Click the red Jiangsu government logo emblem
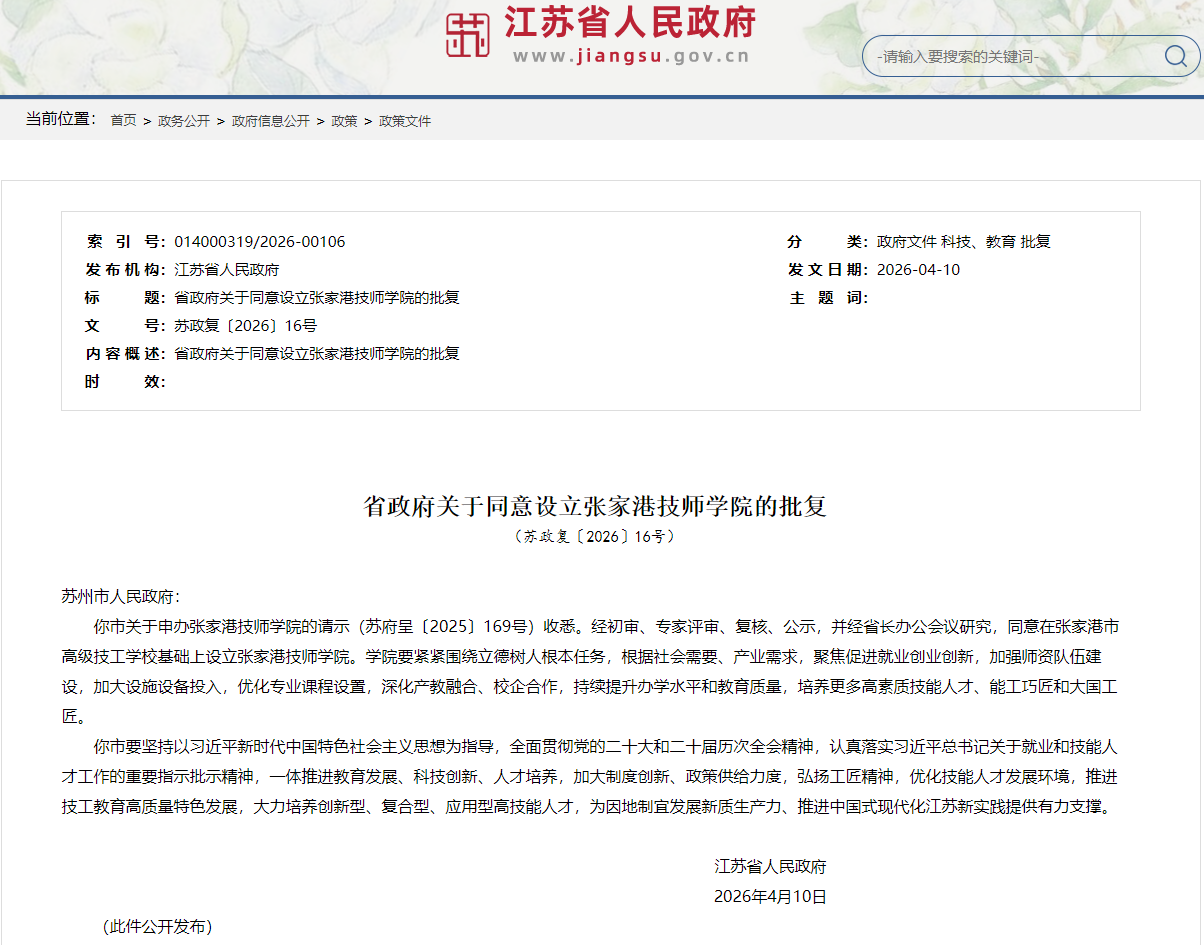This screenshot has width=1204, height=945. click(468, 36)
